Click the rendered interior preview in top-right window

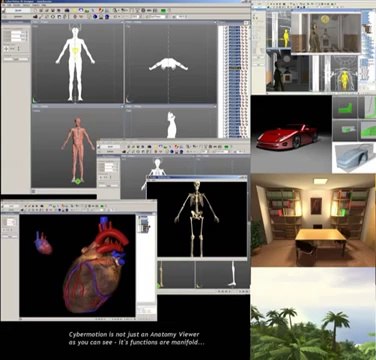[326, 32]
